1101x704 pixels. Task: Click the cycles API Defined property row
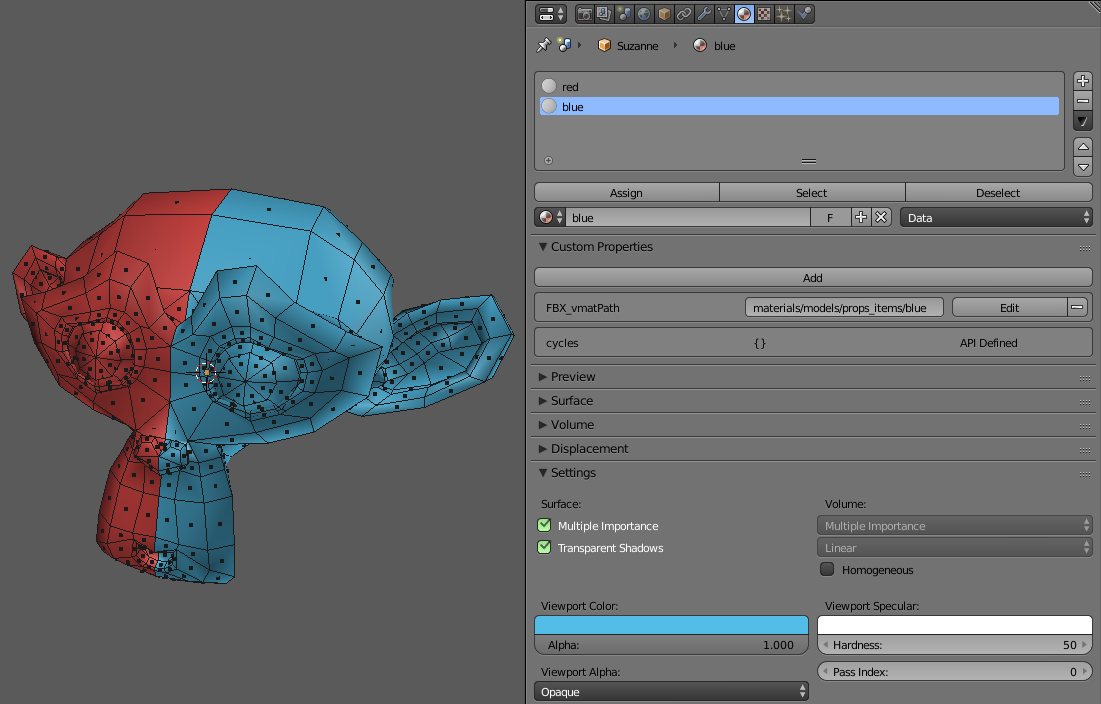813,343
